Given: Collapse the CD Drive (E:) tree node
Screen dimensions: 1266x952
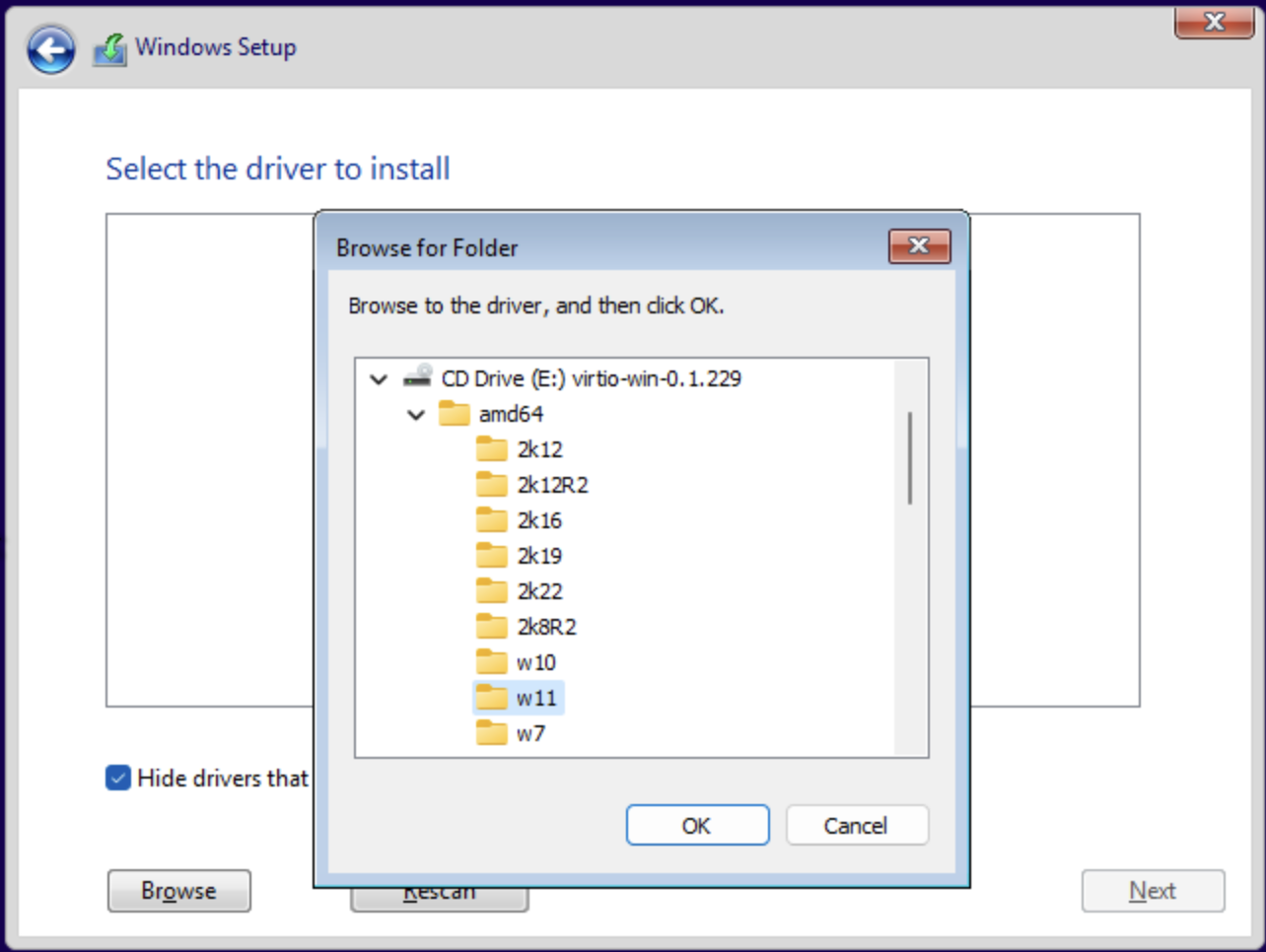Looking at the screenshot, I should [379, 378].
